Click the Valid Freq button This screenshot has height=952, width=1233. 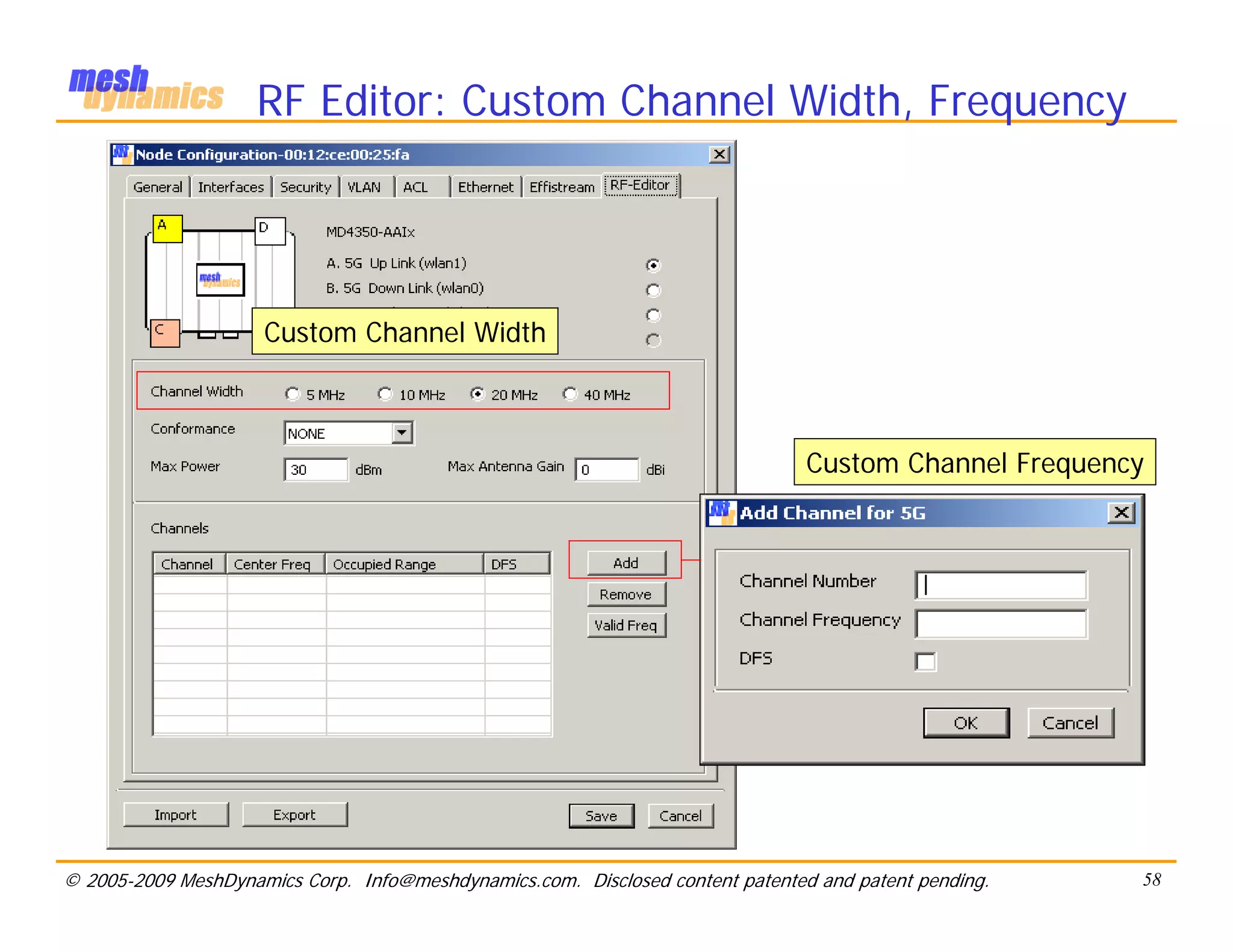click(x=626, y=625)
